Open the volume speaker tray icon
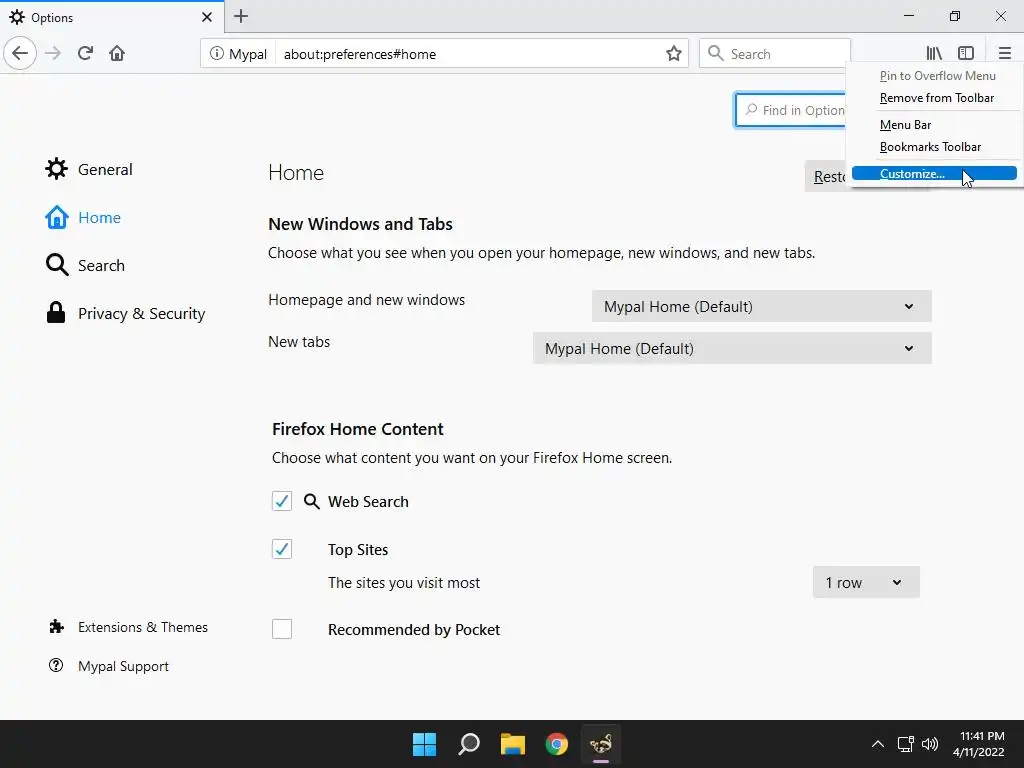The width and height of the screenshot is (1024, 768). click(x=929, y=744)
